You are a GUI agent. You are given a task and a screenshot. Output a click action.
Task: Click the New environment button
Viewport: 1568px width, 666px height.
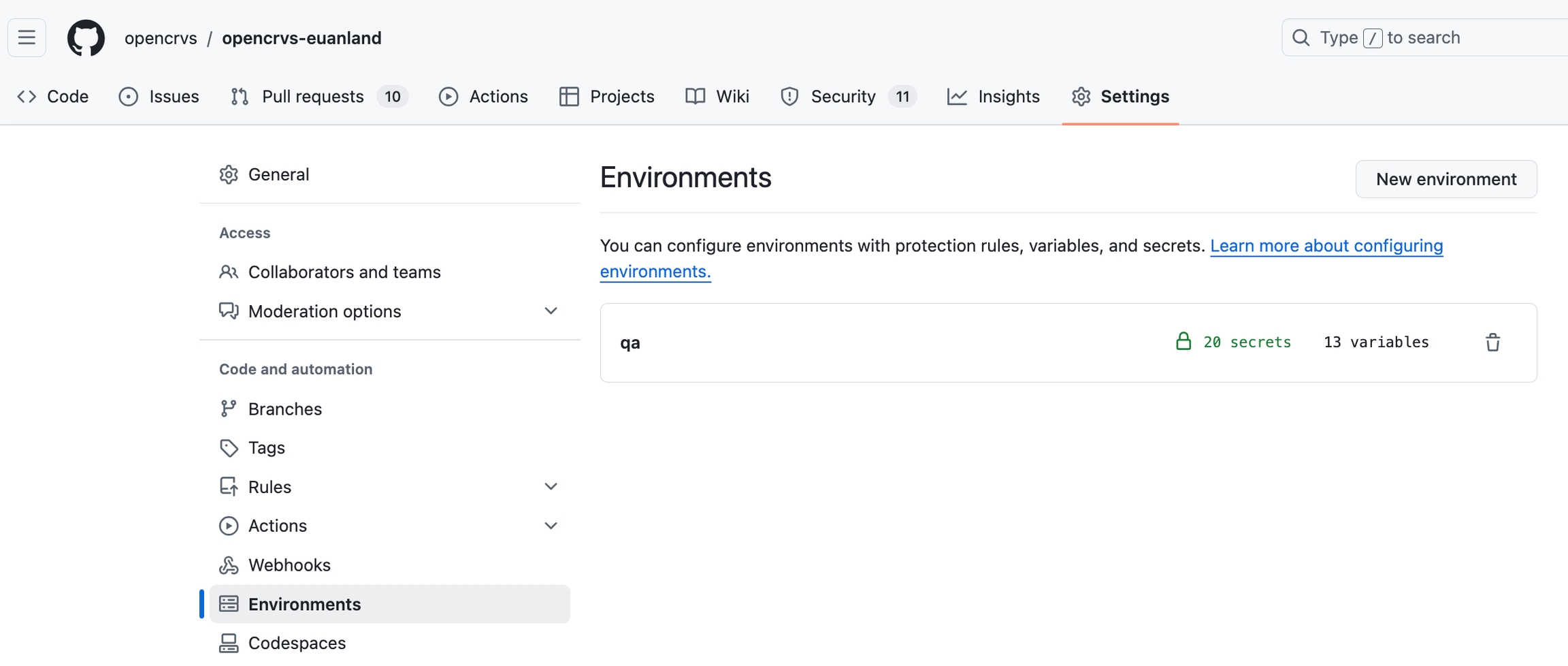(x=1445, y=179)
